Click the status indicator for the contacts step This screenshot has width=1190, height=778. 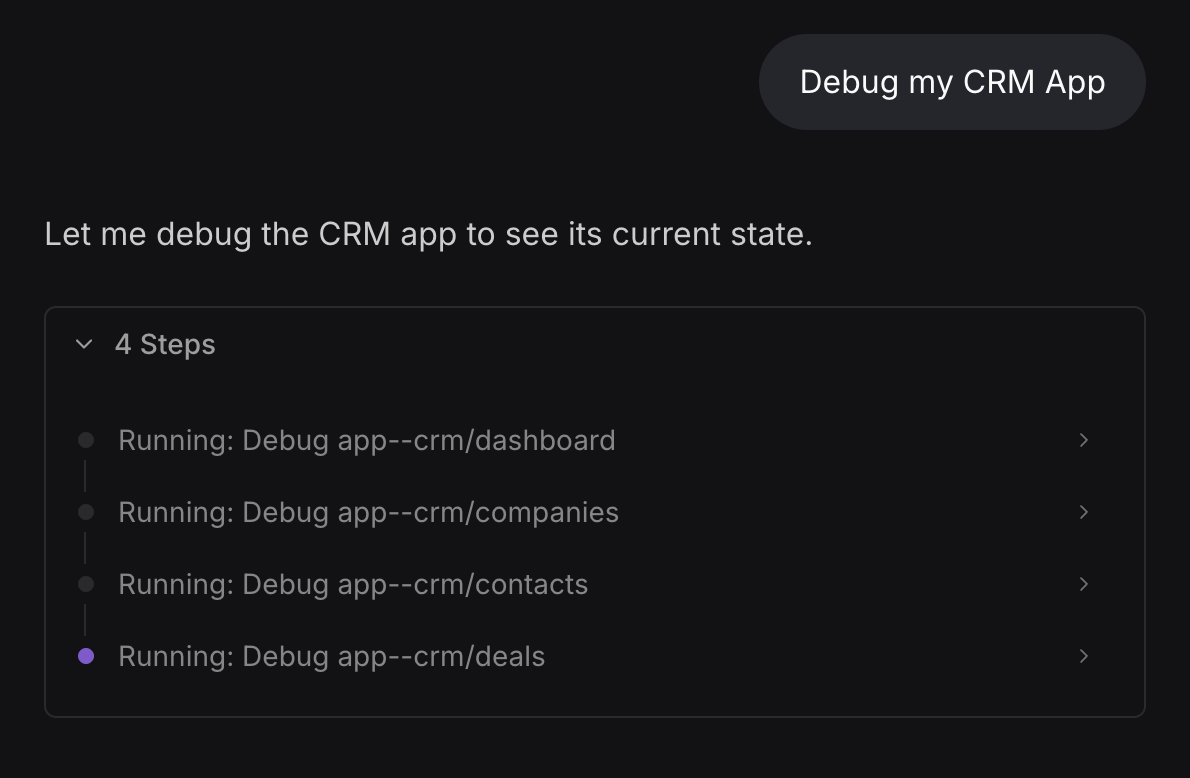click(x=85, y=584)
